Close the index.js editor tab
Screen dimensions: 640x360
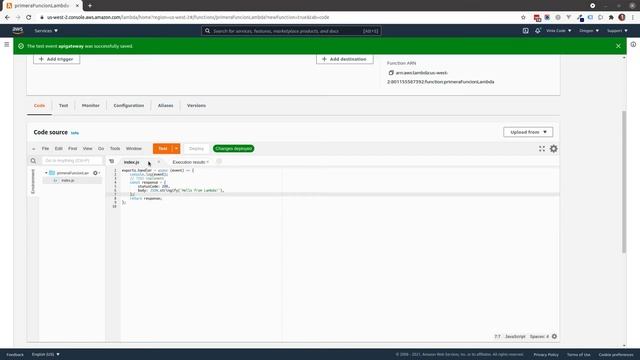[159, 162]
